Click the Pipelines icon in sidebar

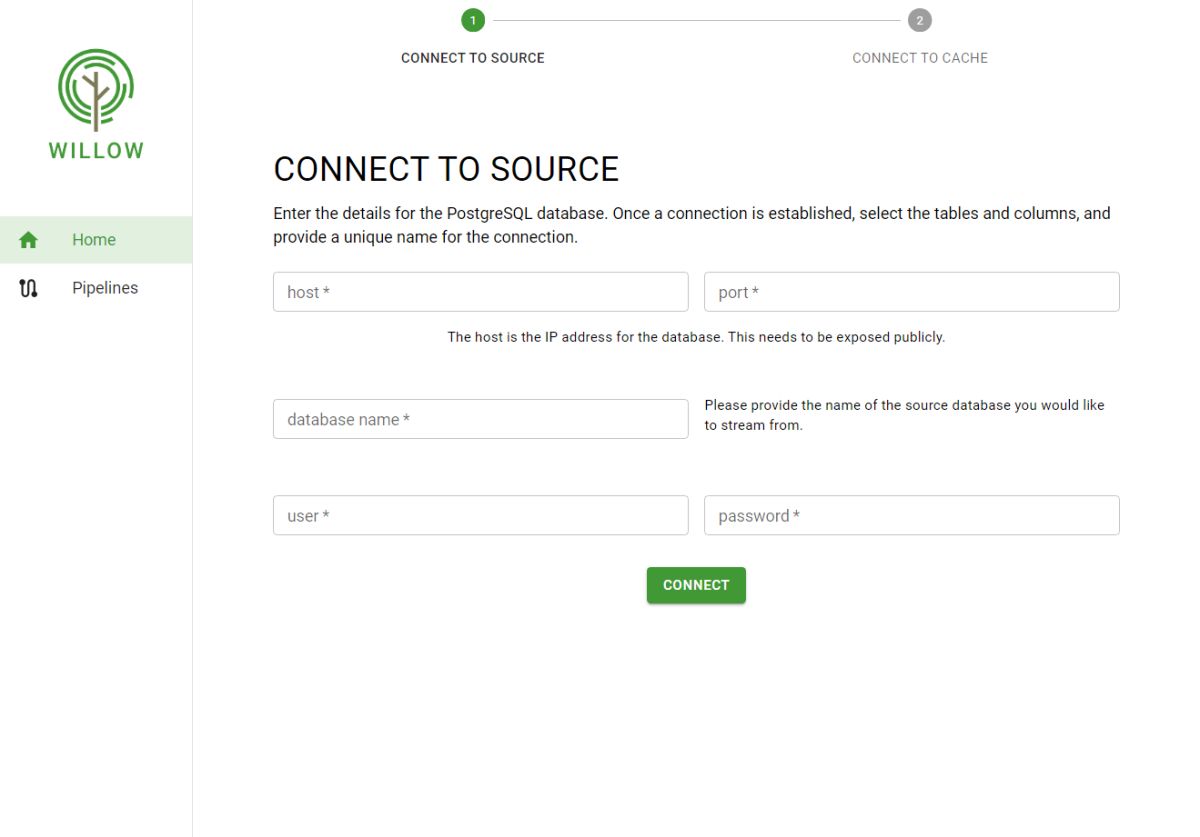pyautogui.click(x=29, y=288)
